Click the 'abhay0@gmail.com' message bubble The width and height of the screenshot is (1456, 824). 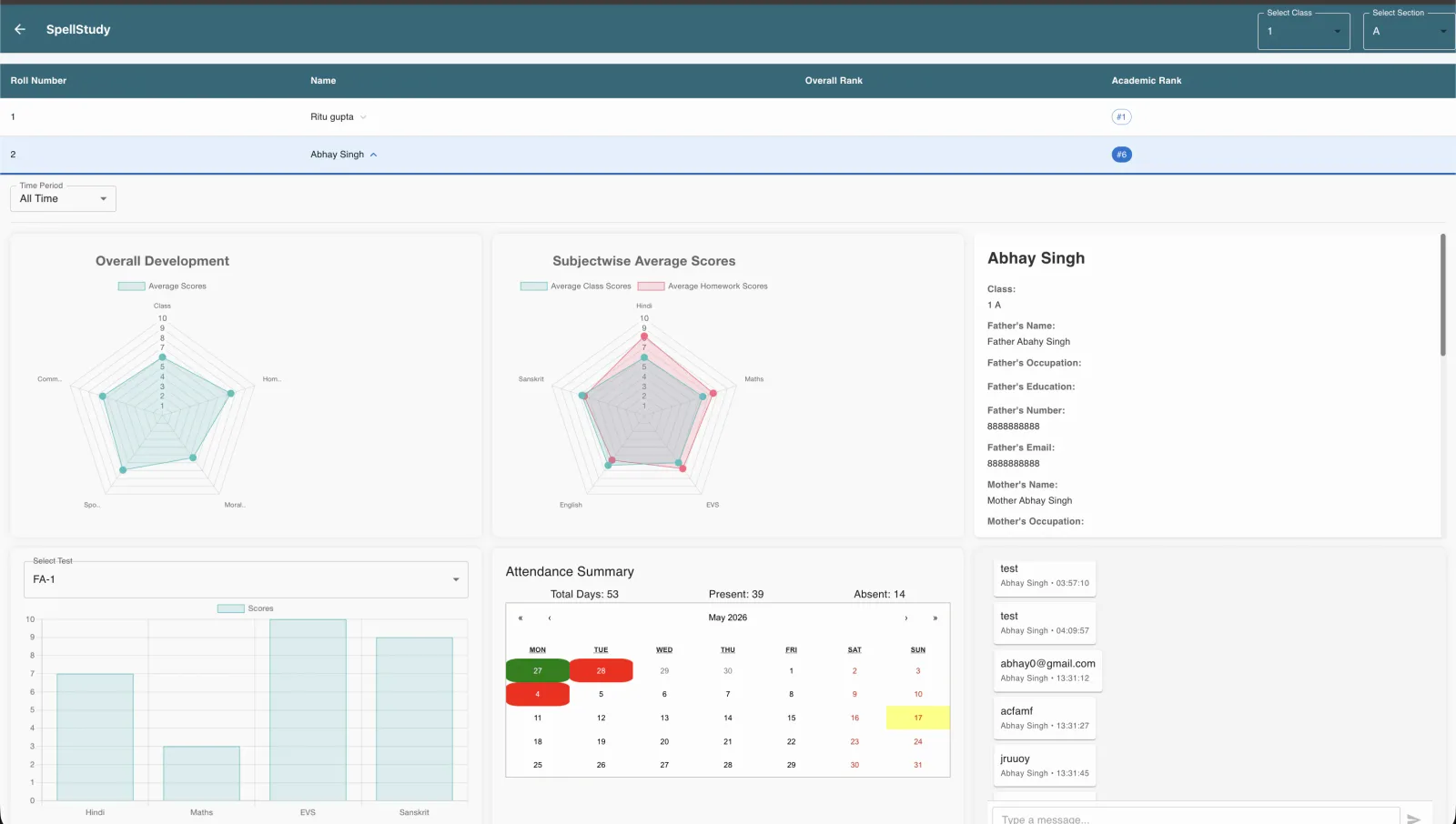1047,670
